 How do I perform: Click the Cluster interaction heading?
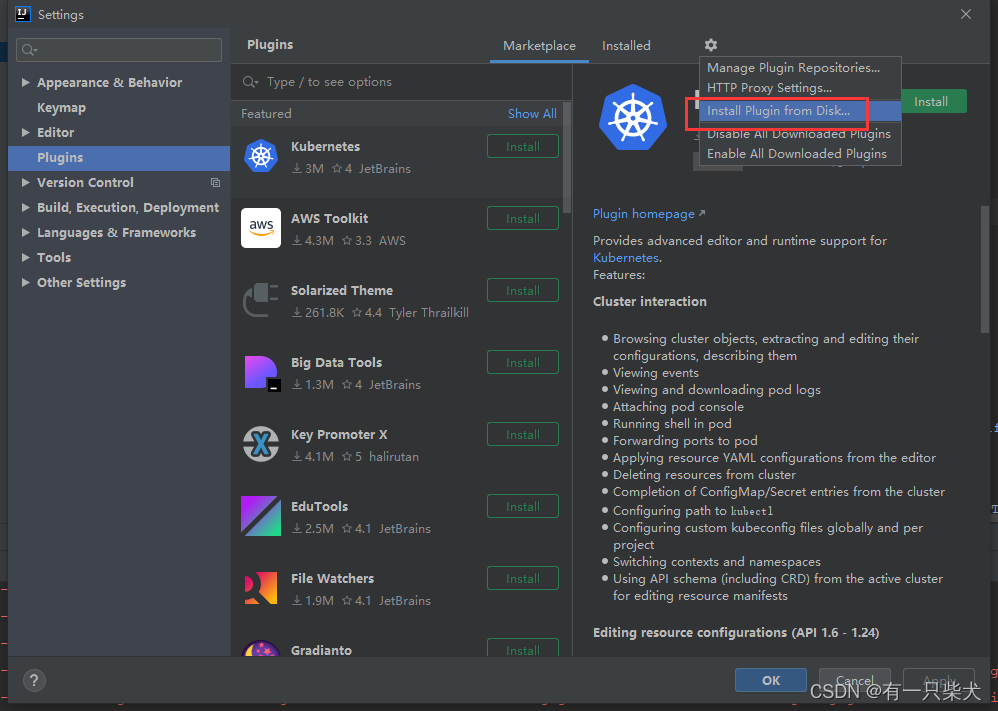pos(650,302)
